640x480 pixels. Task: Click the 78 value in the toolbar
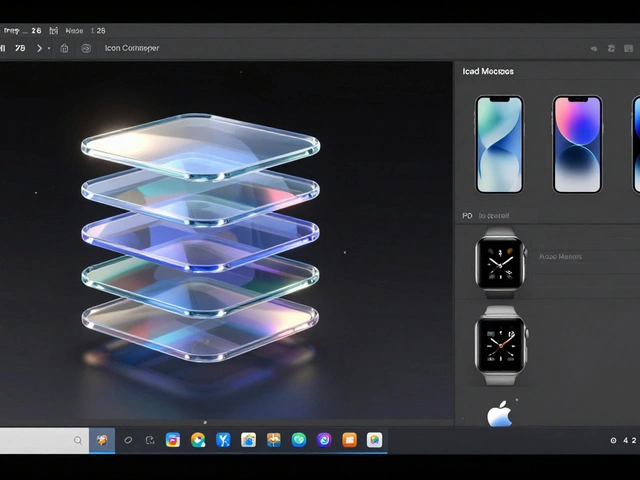pyautogui.click(x=20, y=48)
